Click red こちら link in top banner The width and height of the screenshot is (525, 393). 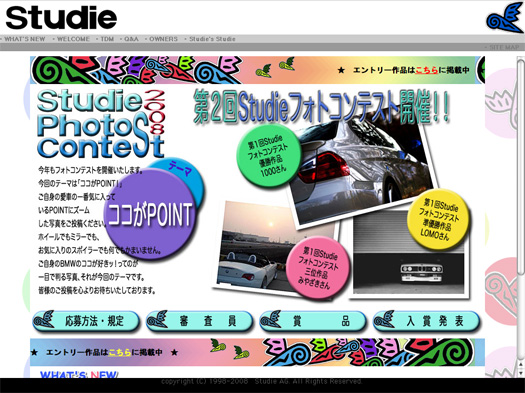coord(427,70)
